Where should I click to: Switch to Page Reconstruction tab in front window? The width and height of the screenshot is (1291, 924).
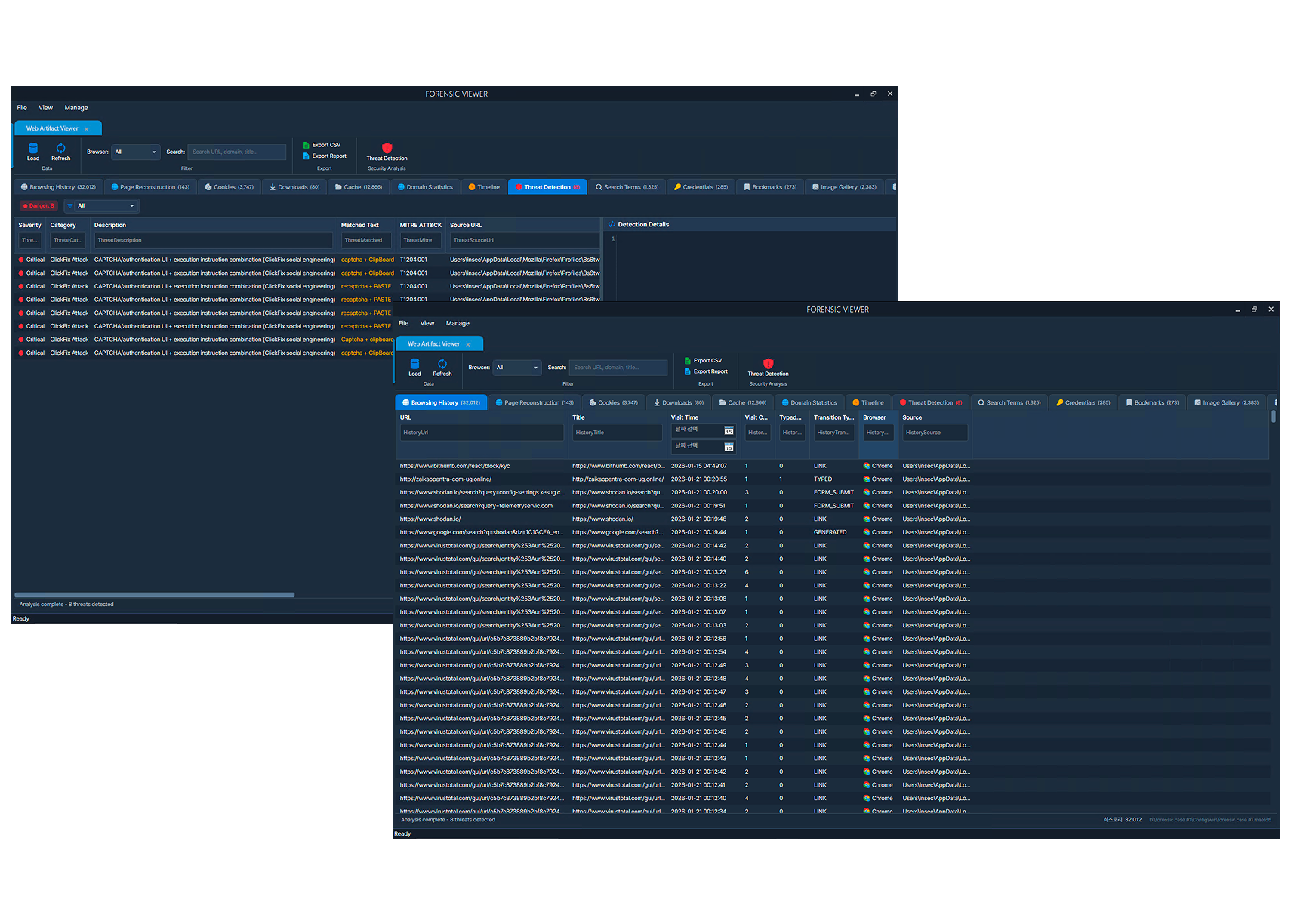534,402
